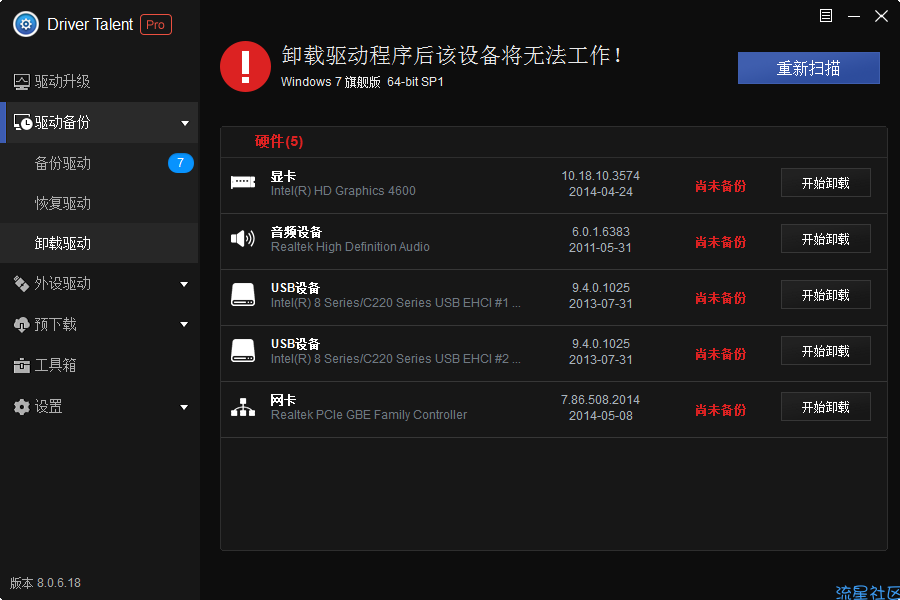The image size is (900, 600).
Task: Open the 工具箱 menu item
Action: click(99, 365)
